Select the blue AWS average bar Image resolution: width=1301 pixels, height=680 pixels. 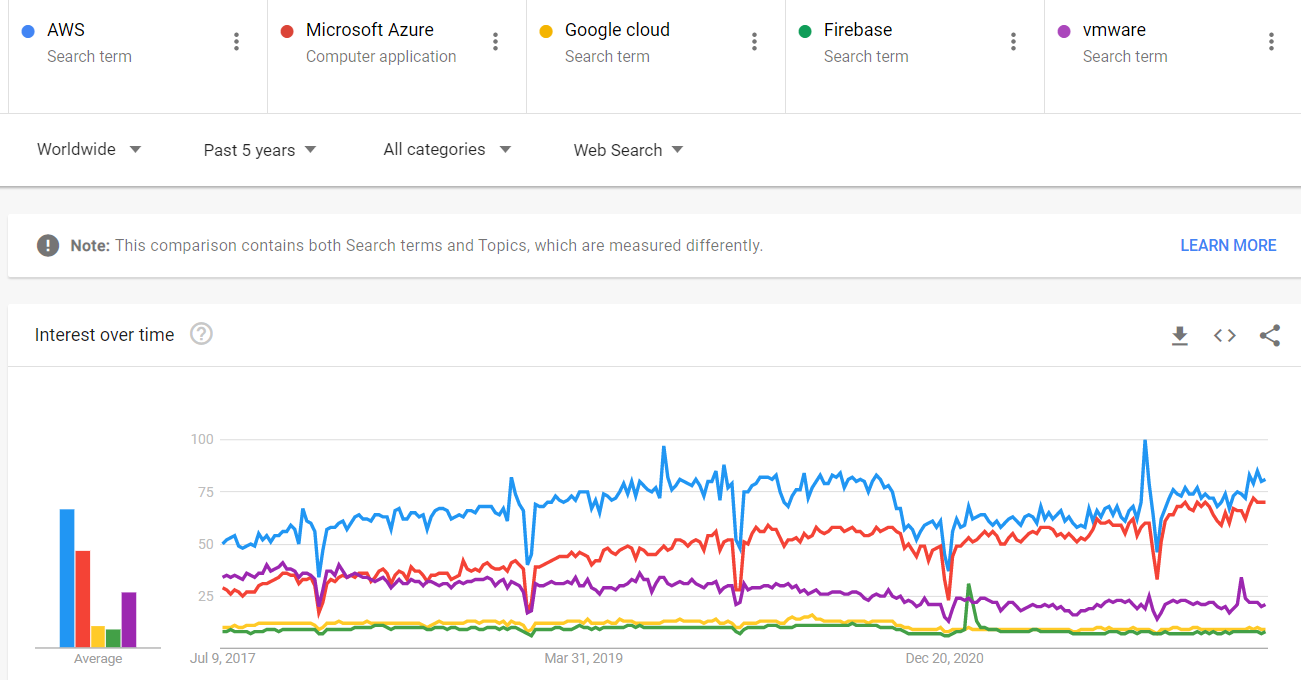coord(67,578)
